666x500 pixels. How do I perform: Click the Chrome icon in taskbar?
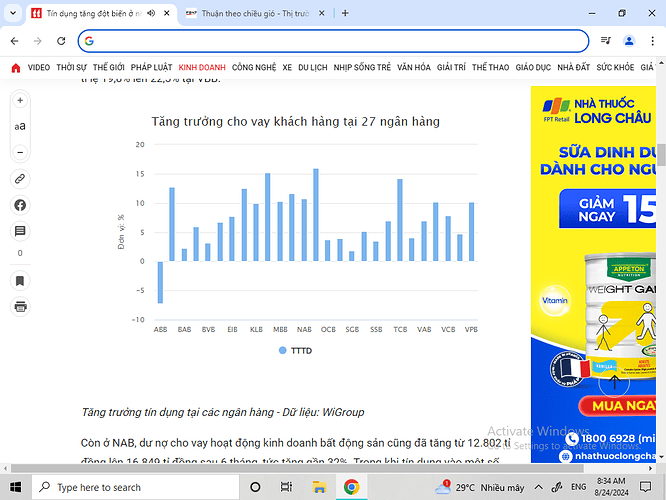(x=351, y=487)
